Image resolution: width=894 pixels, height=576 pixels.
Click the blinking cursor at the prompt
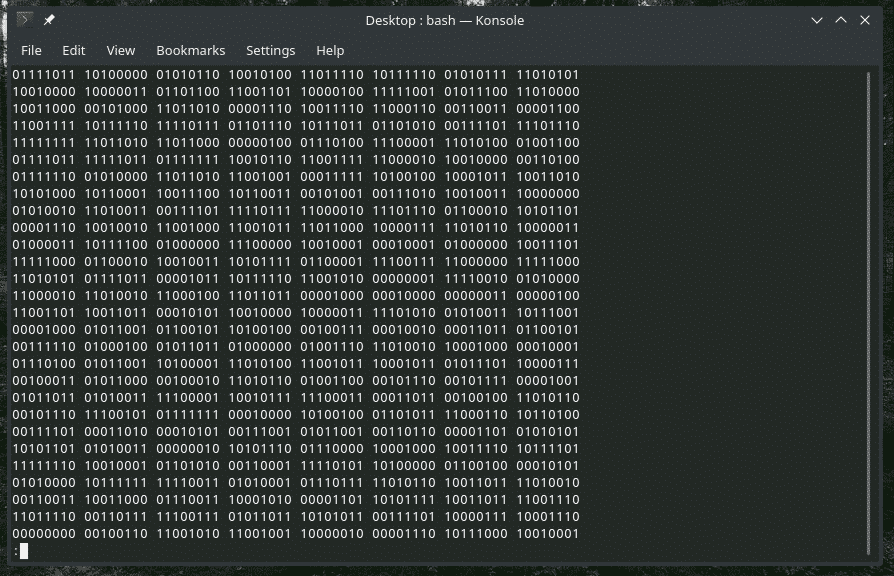tap(24, 551)
